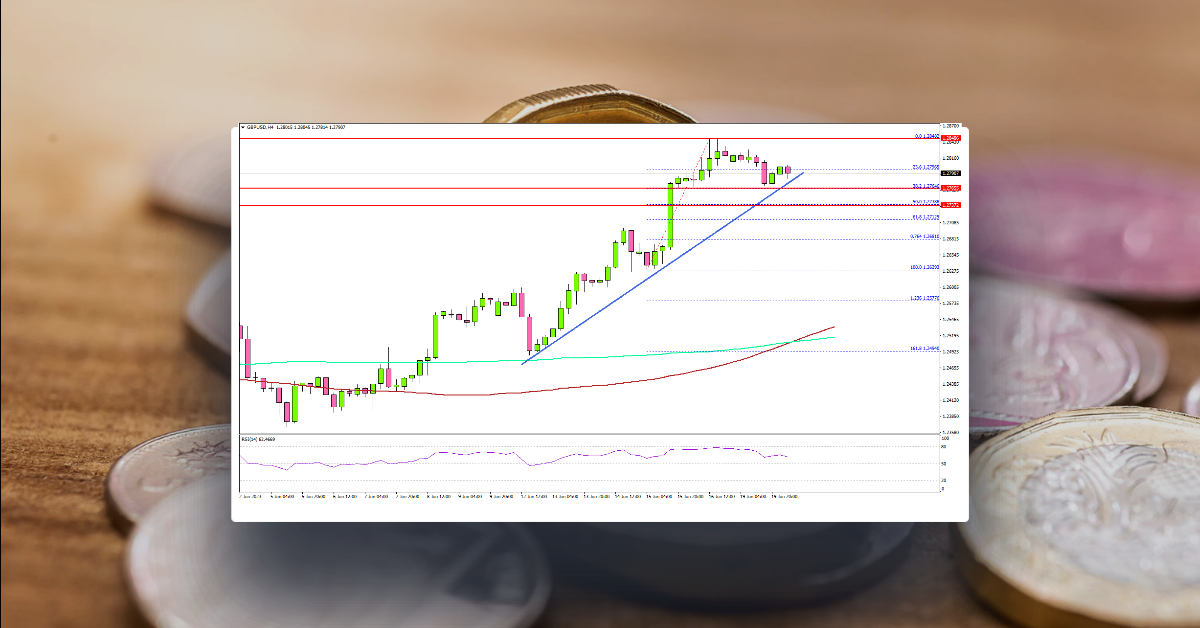
Task: Click the 61.8 Fibonacci retracement label
Action: (x=922, y=216)
